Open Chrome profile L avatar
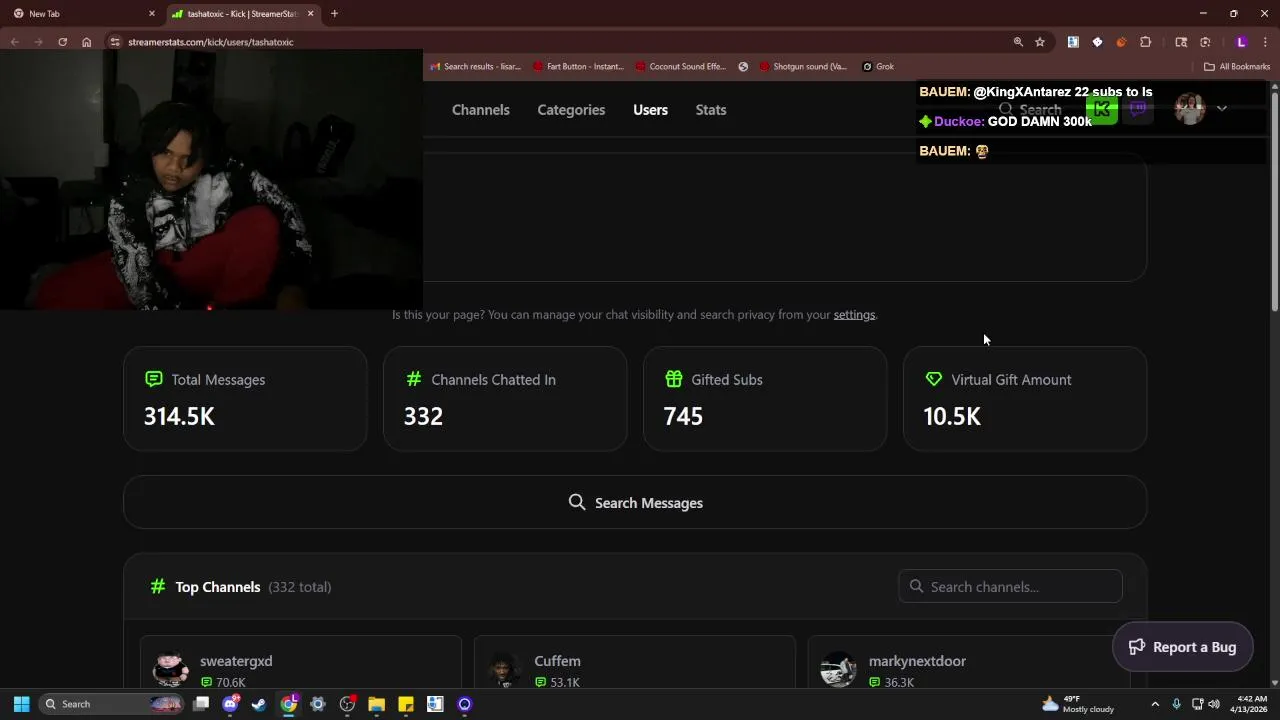The height and width of the screenshot is (720, 1280). click(1241, 42)
